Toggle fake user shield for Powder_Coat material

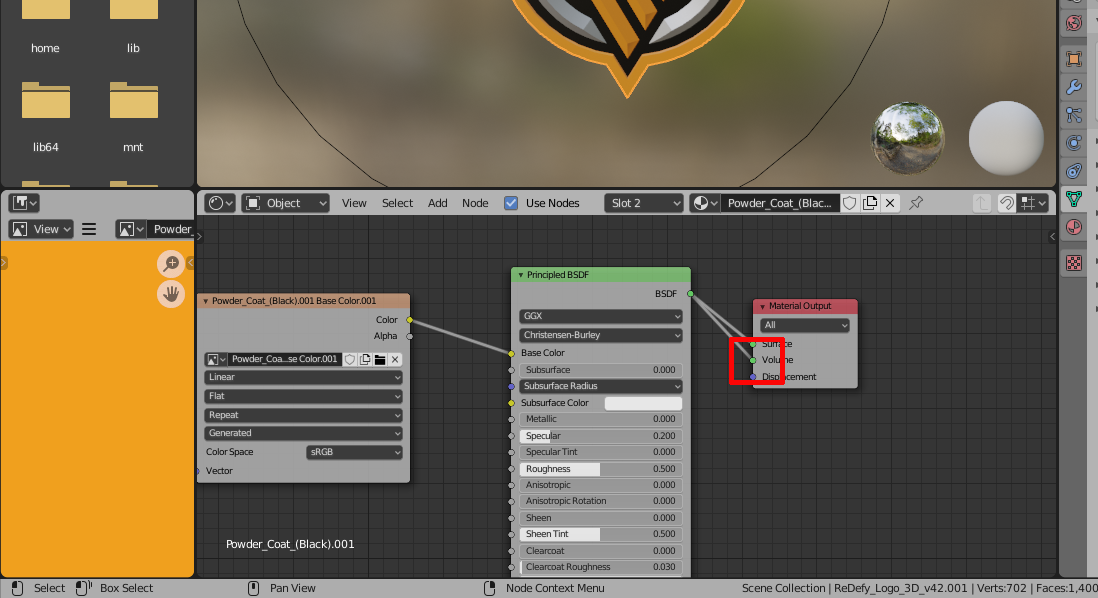(x=849, y=203)
